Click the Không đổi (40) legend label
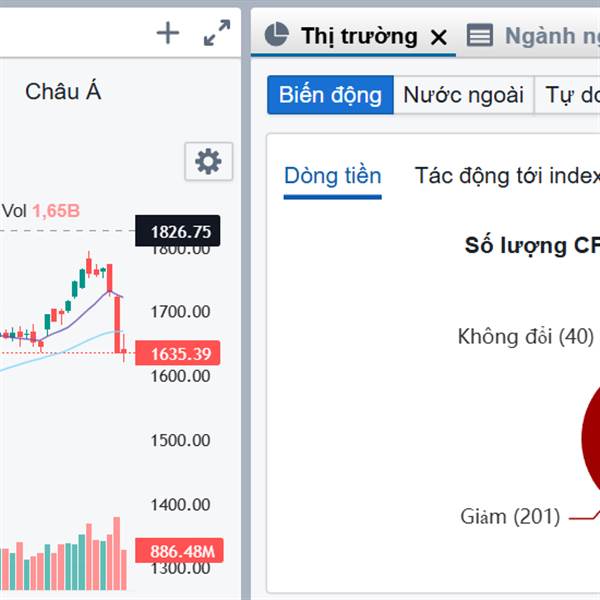 click(525, 336)
